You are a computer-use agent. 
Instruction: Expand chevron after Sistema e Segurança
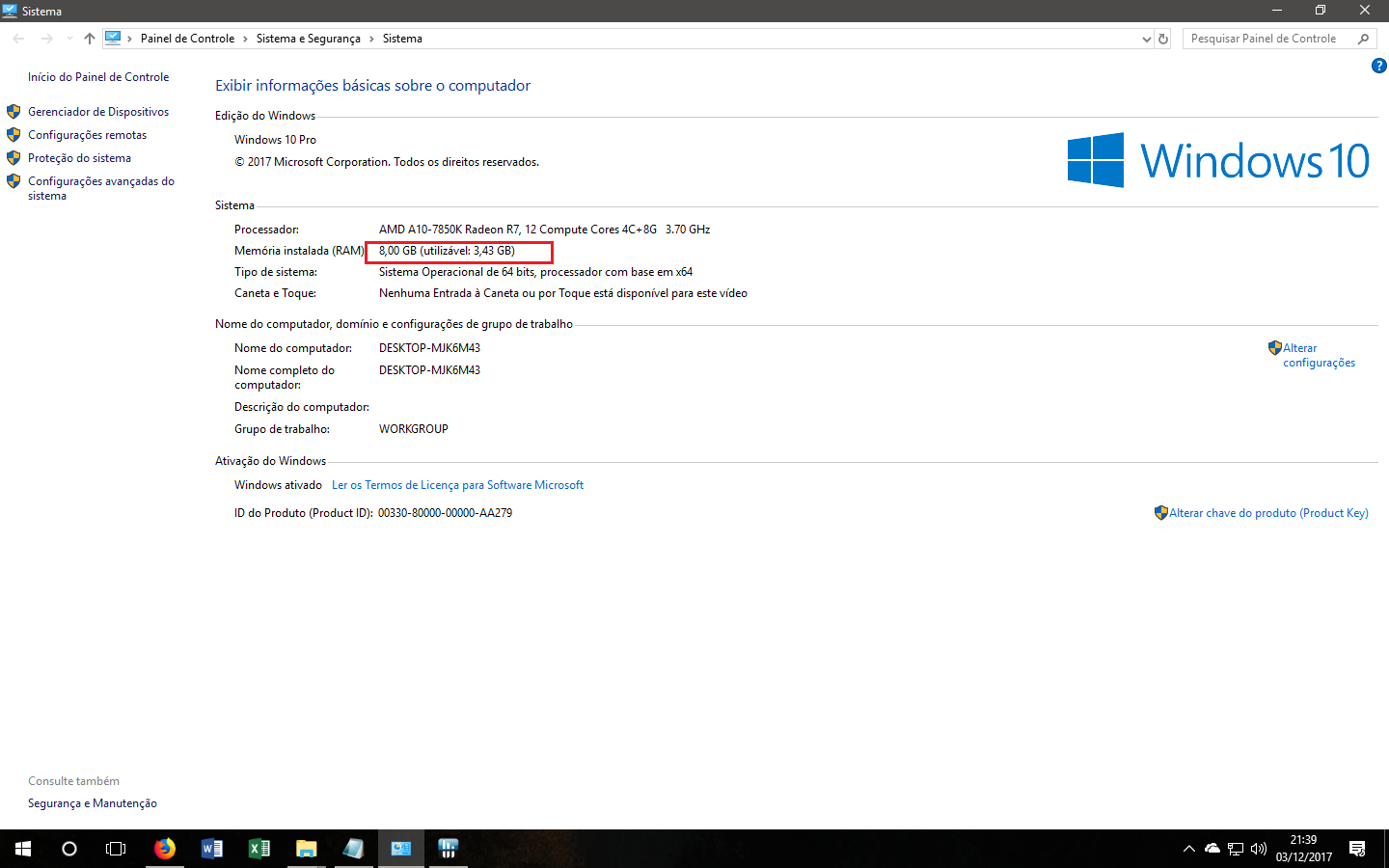tap(371, 39)
